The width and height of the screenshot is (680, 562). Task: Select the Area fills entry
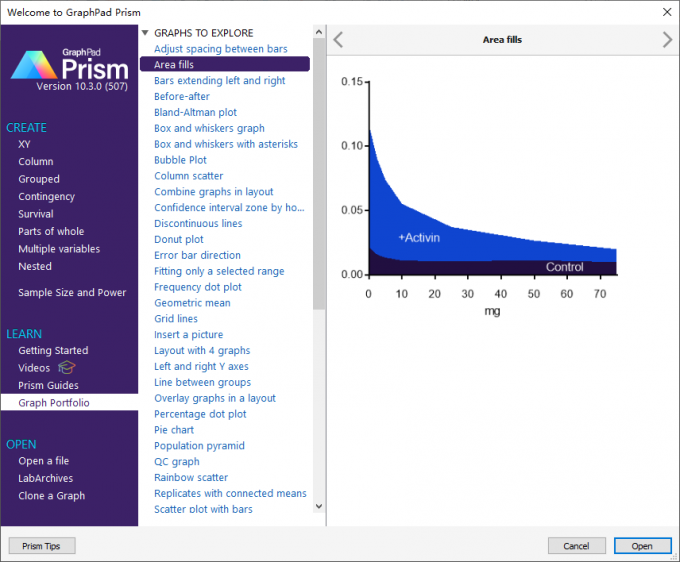click(225, 64)
